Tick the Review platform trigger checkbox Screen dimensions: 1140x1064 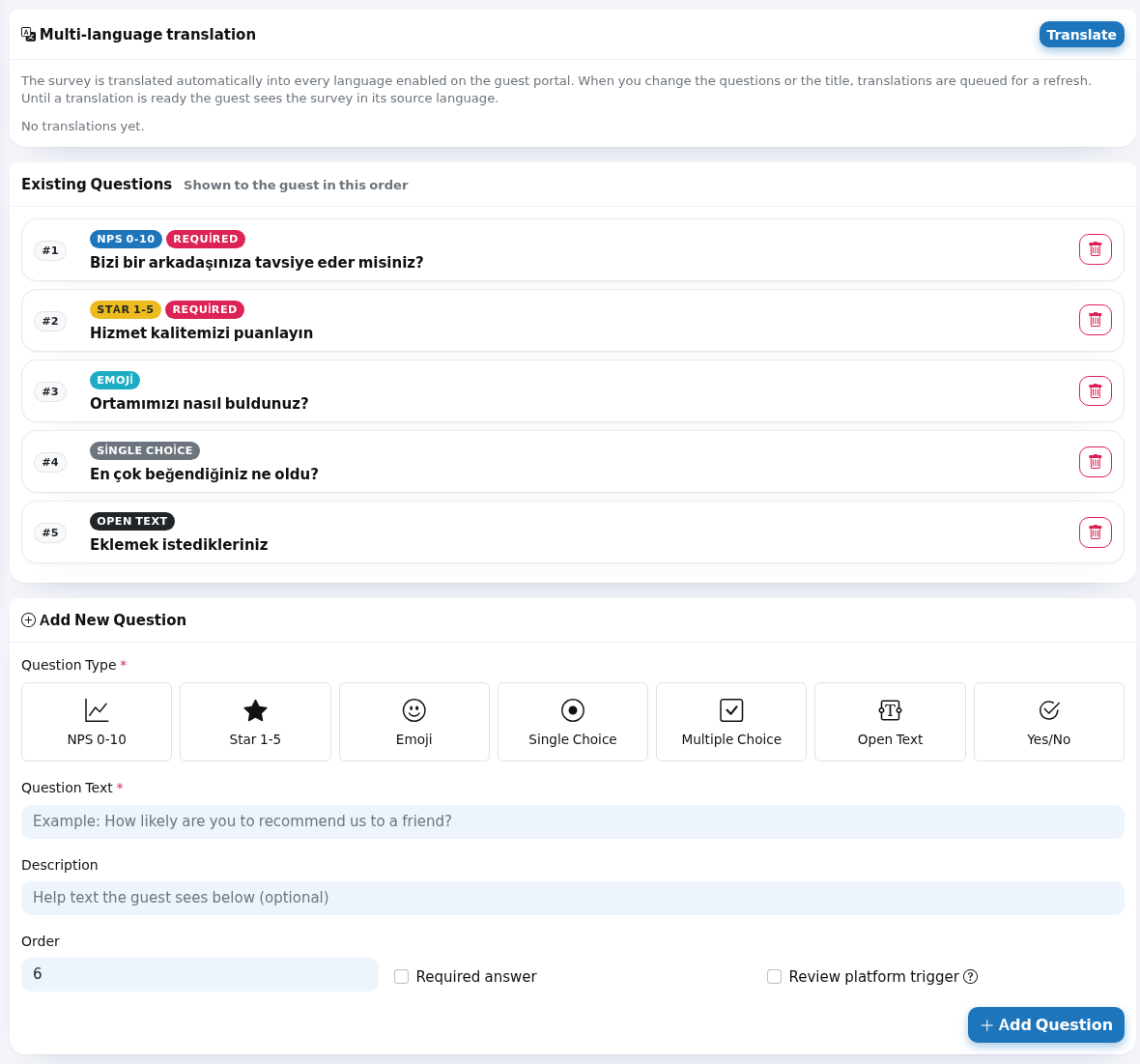[774, 977]
